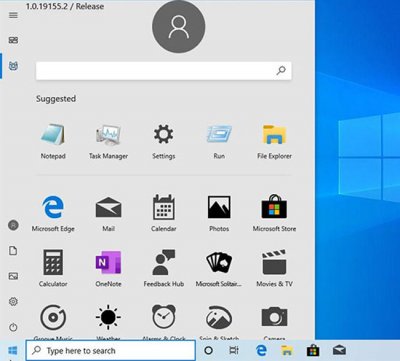Open File Explorer in Suggested row
Viewport: 400px width, 361px height.
274,134
